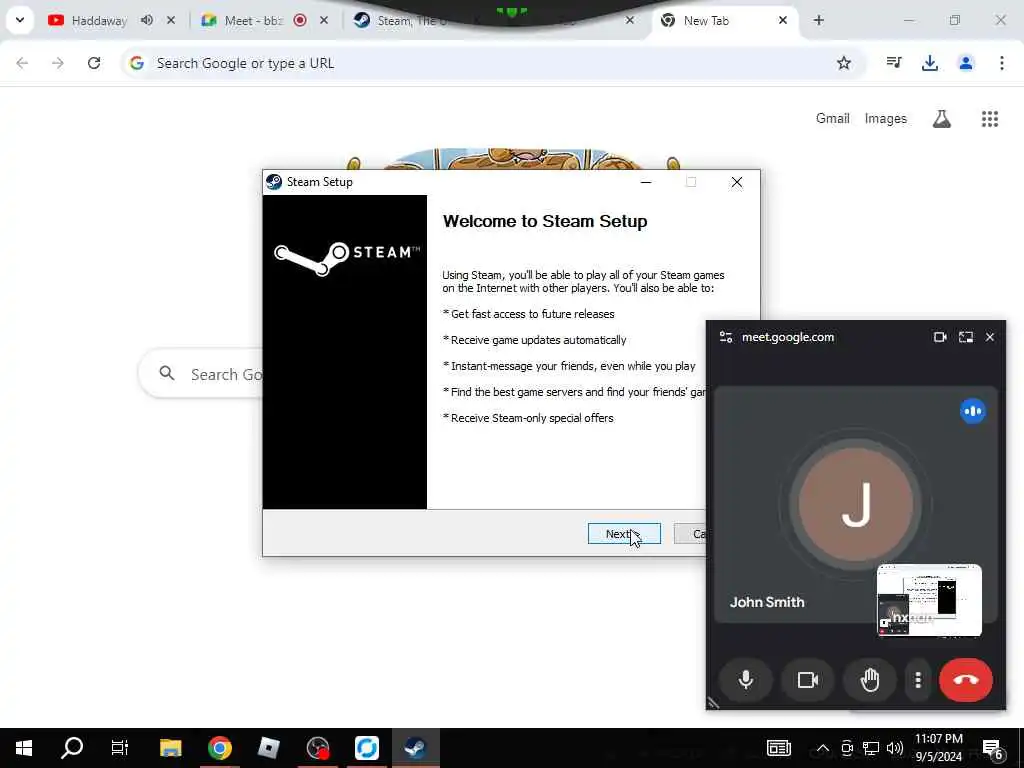
Task: Show hidden system tray icons
Action: pos(823,748)
